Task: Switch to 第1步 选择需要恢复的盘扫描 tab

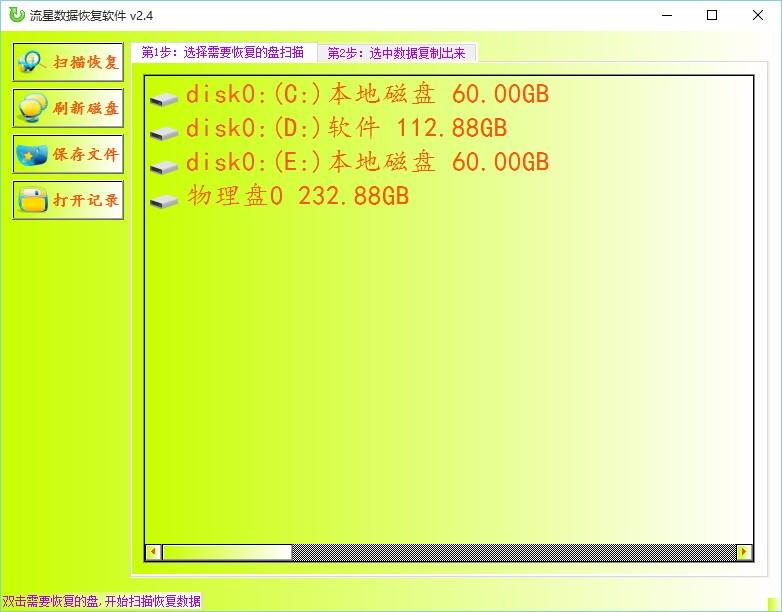Action: (x=223, y=53)
